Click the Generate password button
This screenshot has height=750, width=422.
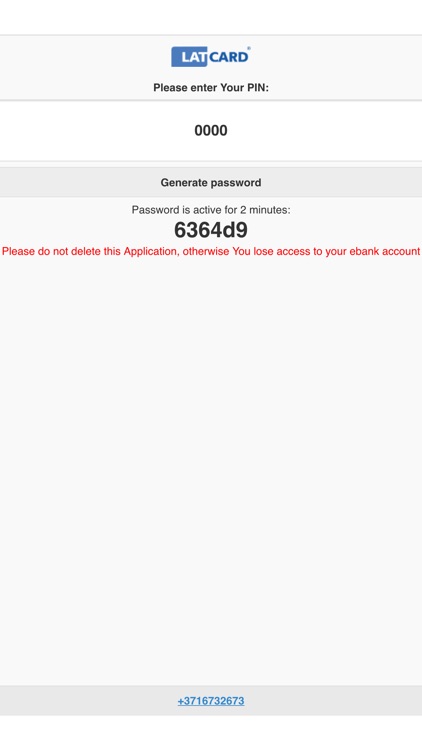(211, 182)
